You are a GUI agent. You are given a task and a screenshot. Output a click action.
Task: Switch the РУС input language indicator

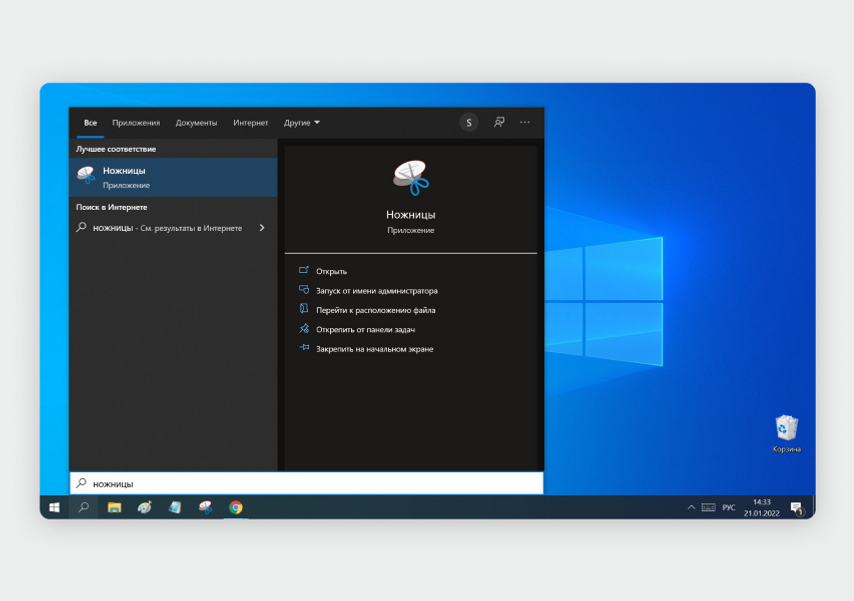[729, 507]
